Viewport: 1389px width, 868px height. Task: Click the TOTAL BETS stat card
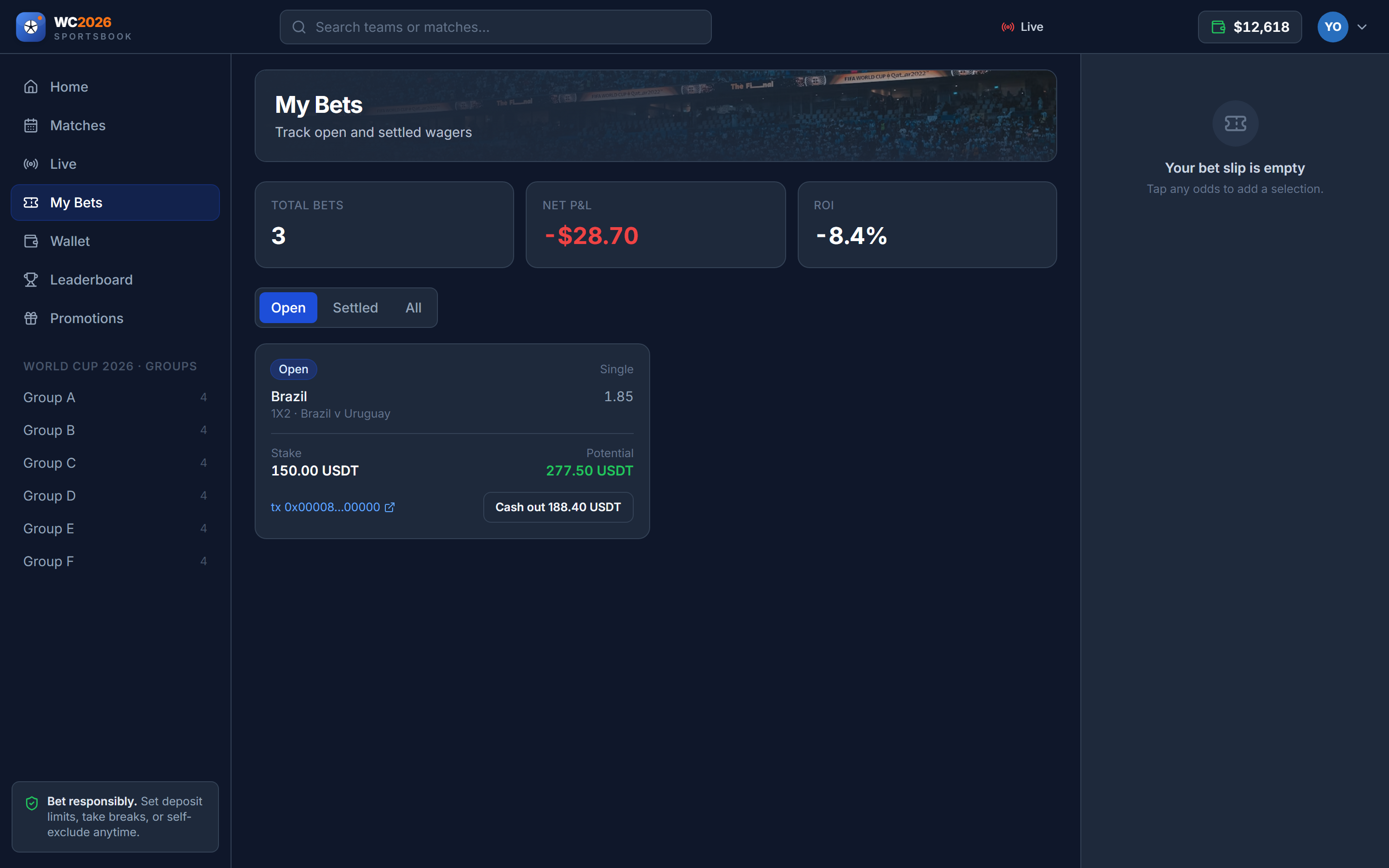pos(384,224)
